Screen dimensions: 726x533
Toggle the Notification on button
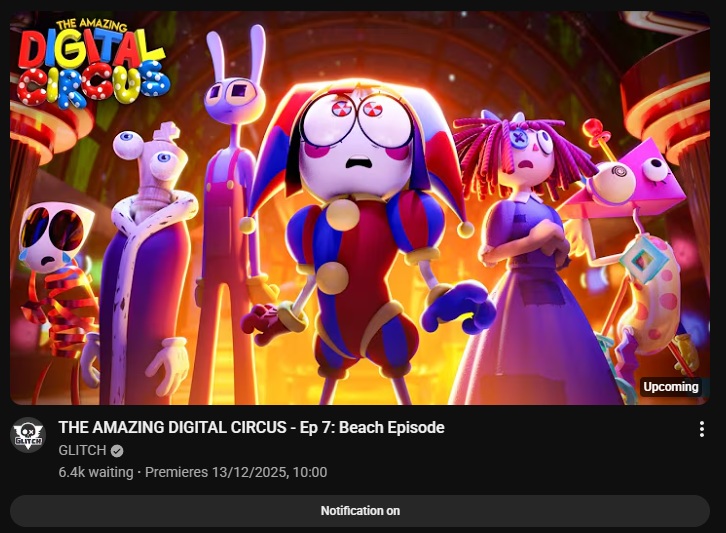[x=360, y=511]
